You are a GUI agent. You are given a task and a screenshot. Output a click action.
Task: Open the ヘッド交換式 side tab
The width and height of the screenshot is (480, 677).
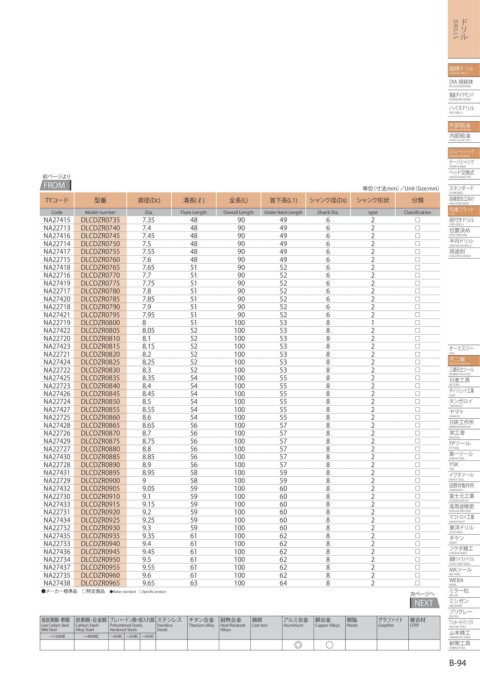(464, 174)
